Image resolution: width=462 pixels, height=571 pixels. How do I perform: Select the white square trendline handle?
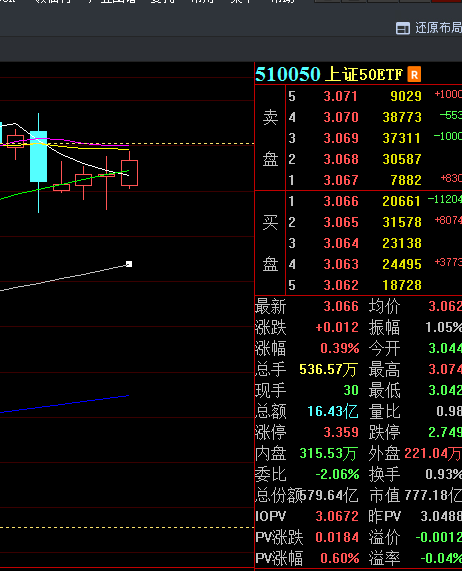(129, 264)
